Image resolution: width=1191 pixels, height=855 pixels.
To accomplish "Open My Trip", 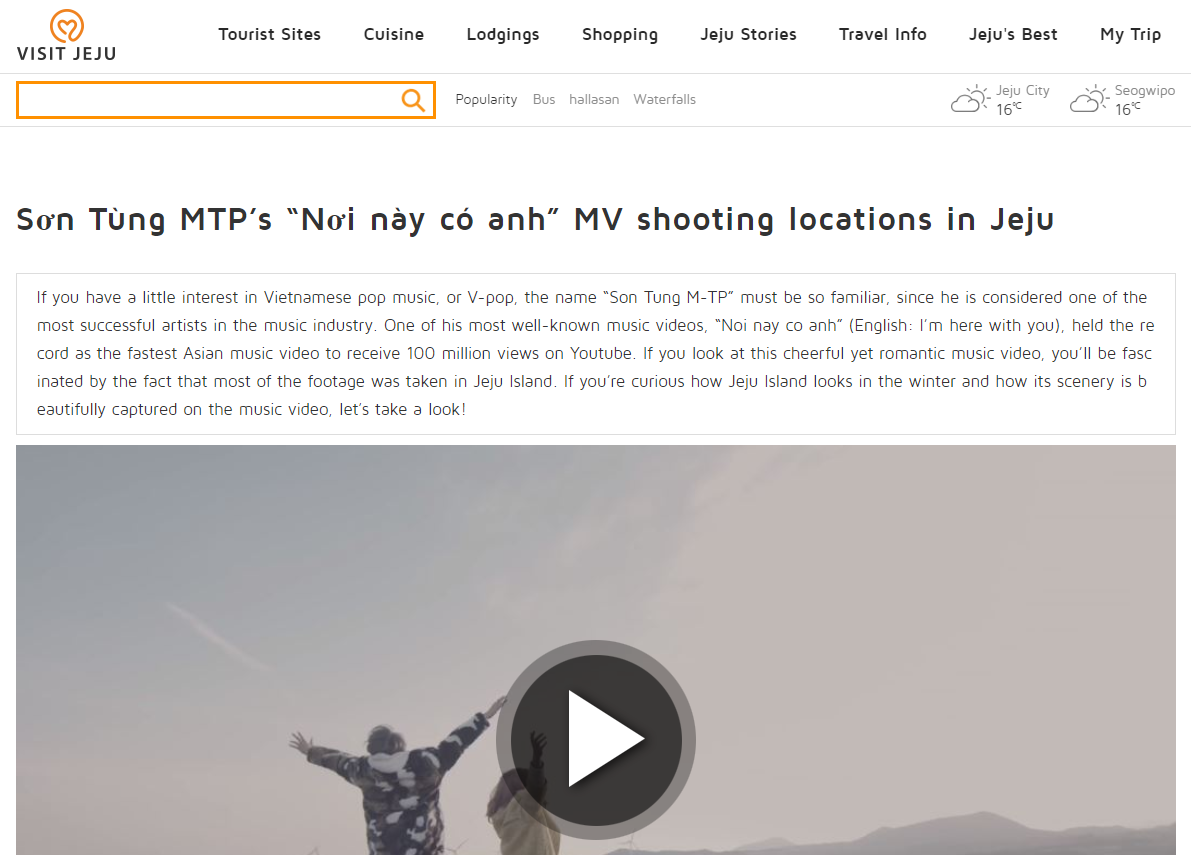I will tap(1130, 34).
